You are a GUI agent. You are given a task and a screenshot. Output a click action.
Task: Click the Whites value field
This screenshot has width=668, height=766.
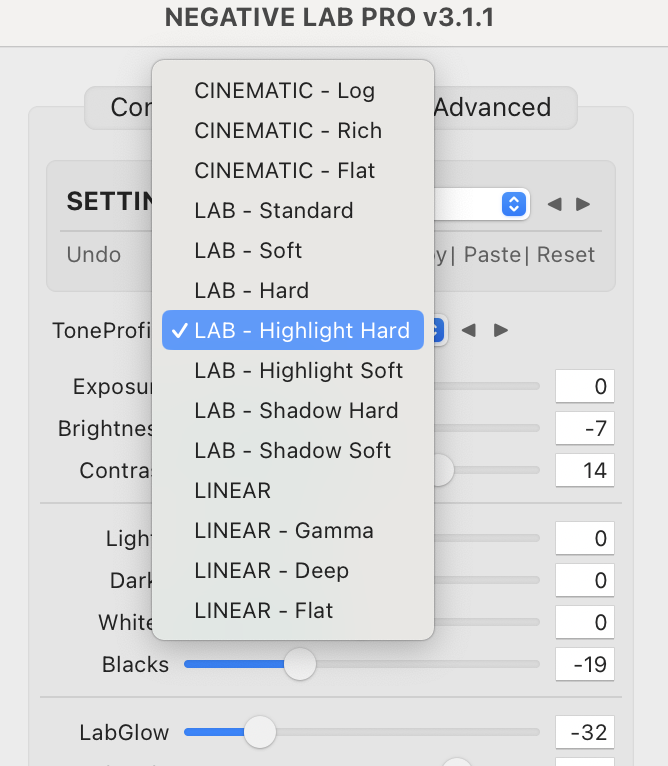(x=584, y=622)
